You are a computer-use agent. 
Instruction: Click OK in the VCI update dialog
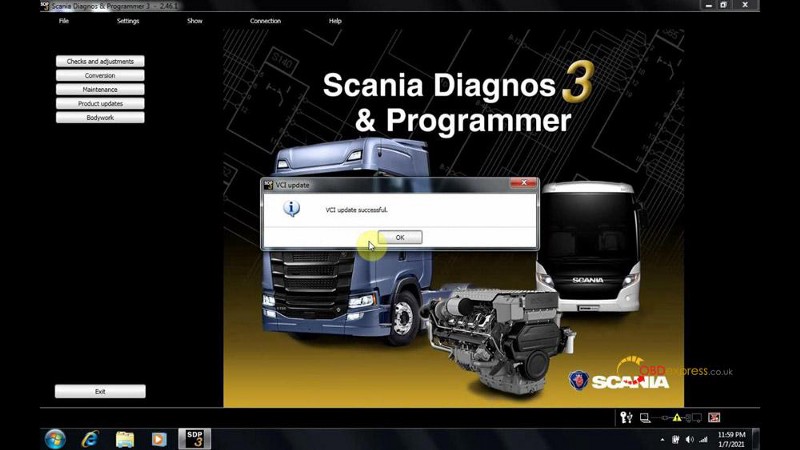(400, 237)
